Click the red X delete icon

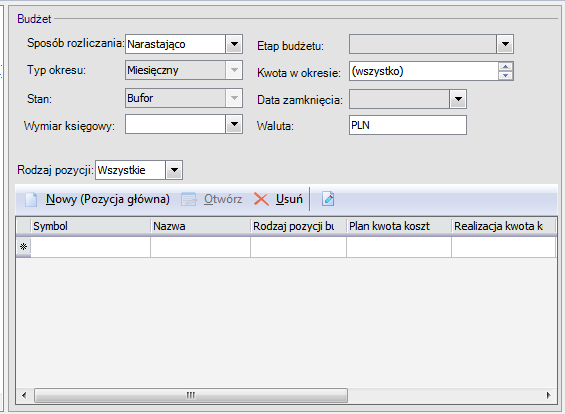261,199
